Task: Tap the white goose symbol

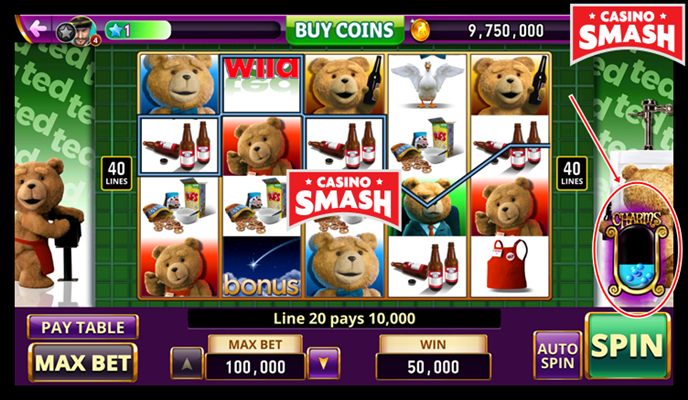Action: coord(427,83)
